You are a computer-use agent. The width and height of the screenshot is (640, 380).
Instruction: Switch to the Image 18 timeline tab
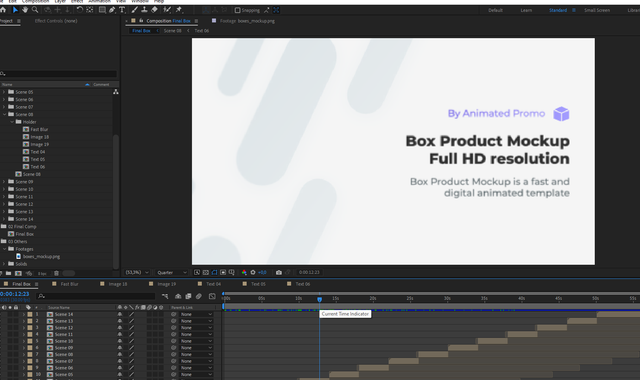point(118,284)
